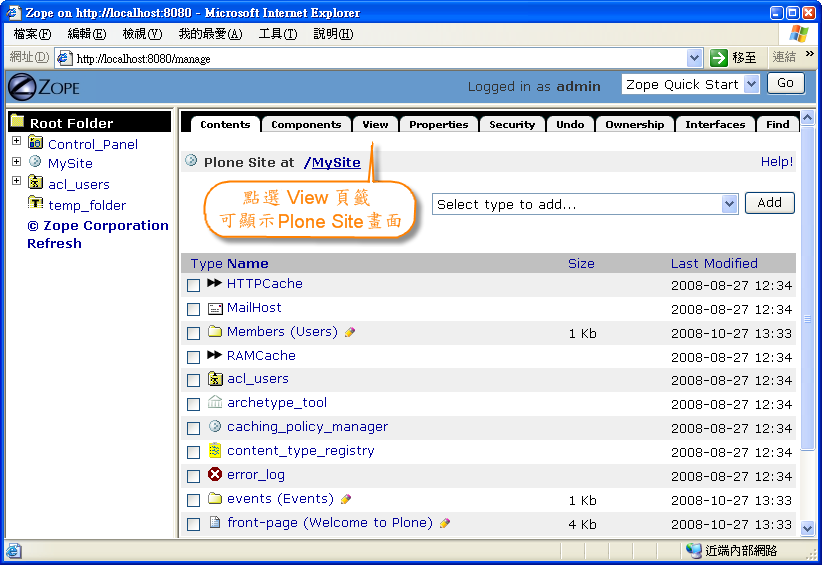Click the green Go arrow in address bar
Image resolution: width=822 pixels, height=565 pixels.
click(x=719, y=58)
